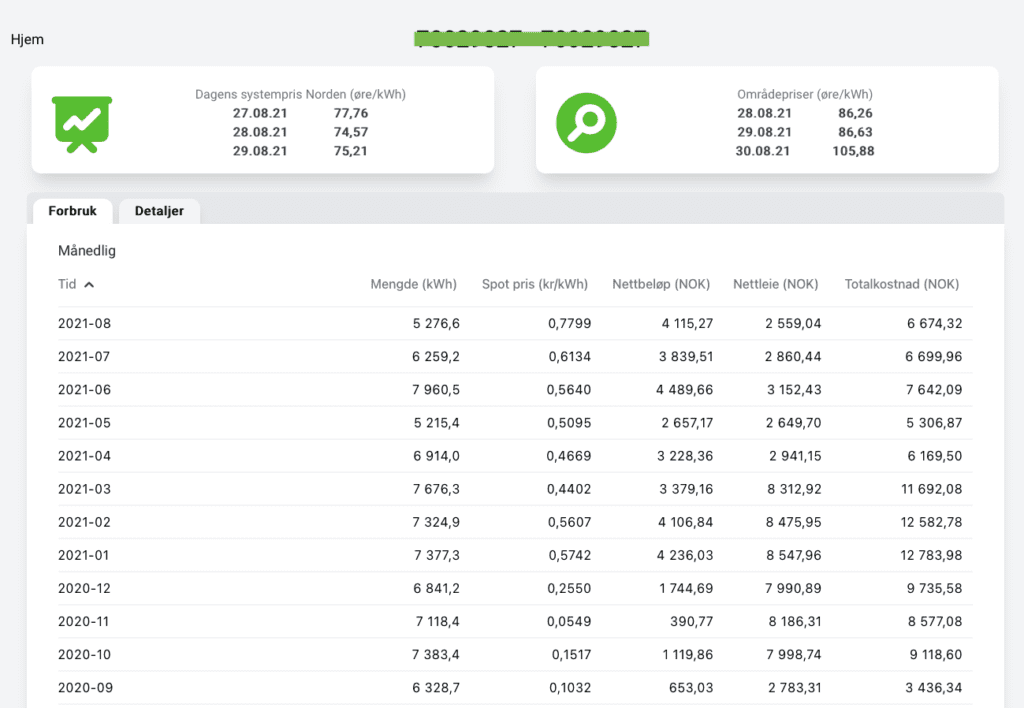Click the Dagens systempris Norden heading
Viewport: 1024px width, 708px height.
click(300, 94)
